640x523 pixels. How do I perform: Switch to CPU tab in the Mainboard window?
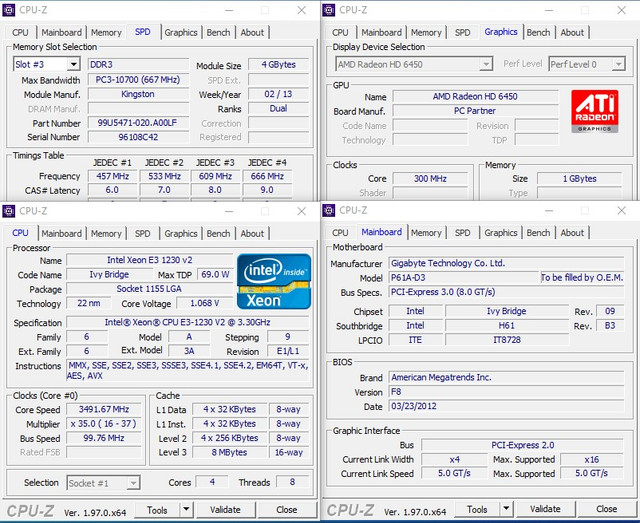coord(340,233)
